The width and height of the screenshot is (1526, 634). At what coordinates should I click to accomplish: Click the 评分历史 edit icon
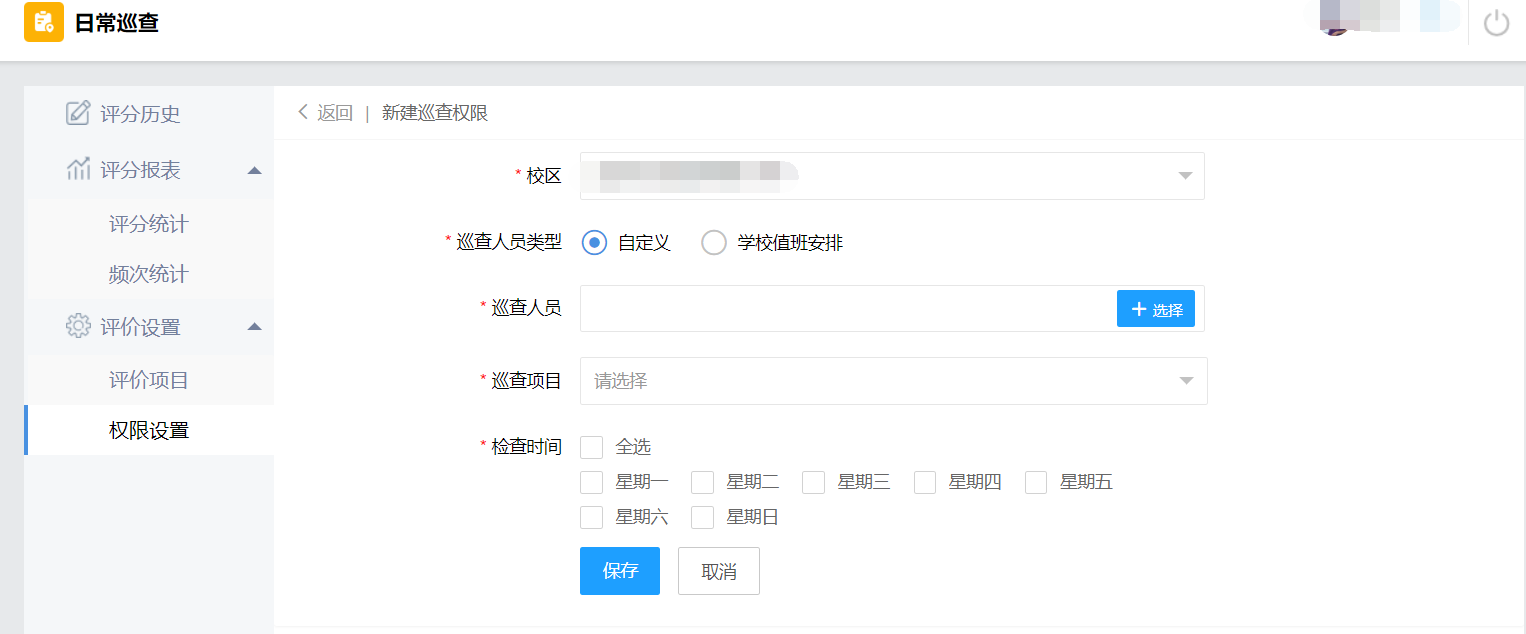(78, 114)
